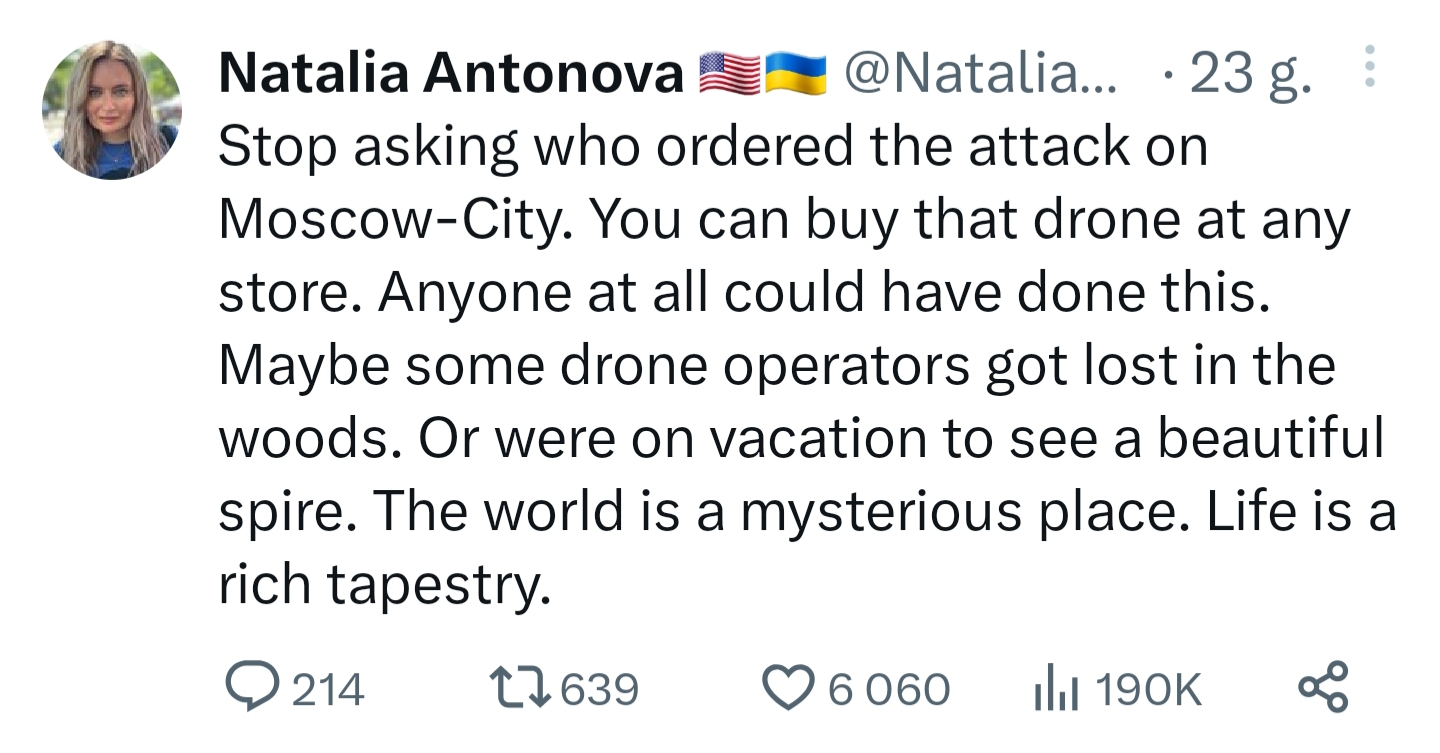Click Natalia Antonova's profile picture
This screenshot has width=1440, height=753.
point(112,110)
